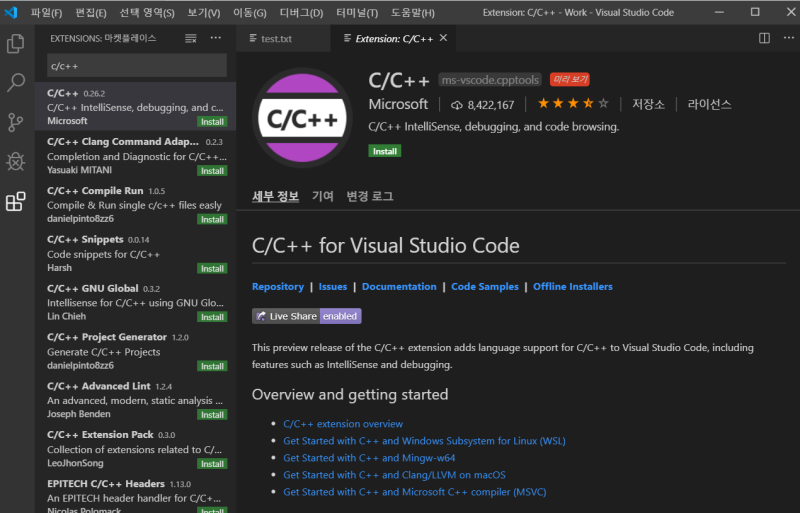Select EPITECH C/C++ Headers extension row
800x513 pixels.
point(136,494)
